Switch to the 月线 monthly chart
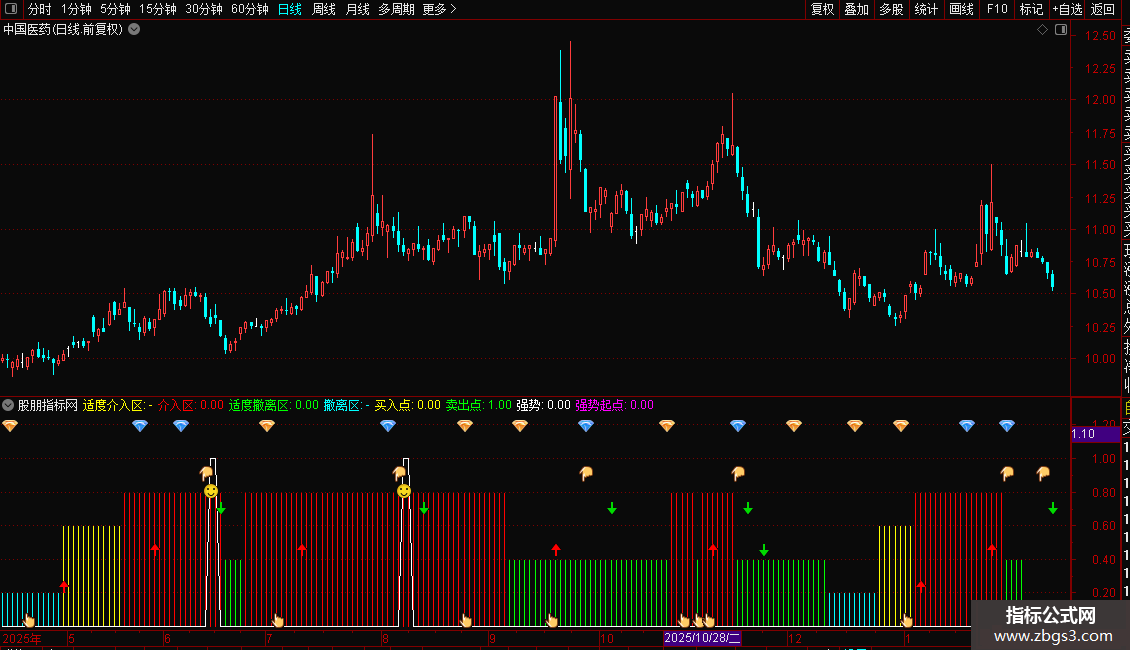Viewport: 1130px width, 650px height. (357, 9)
